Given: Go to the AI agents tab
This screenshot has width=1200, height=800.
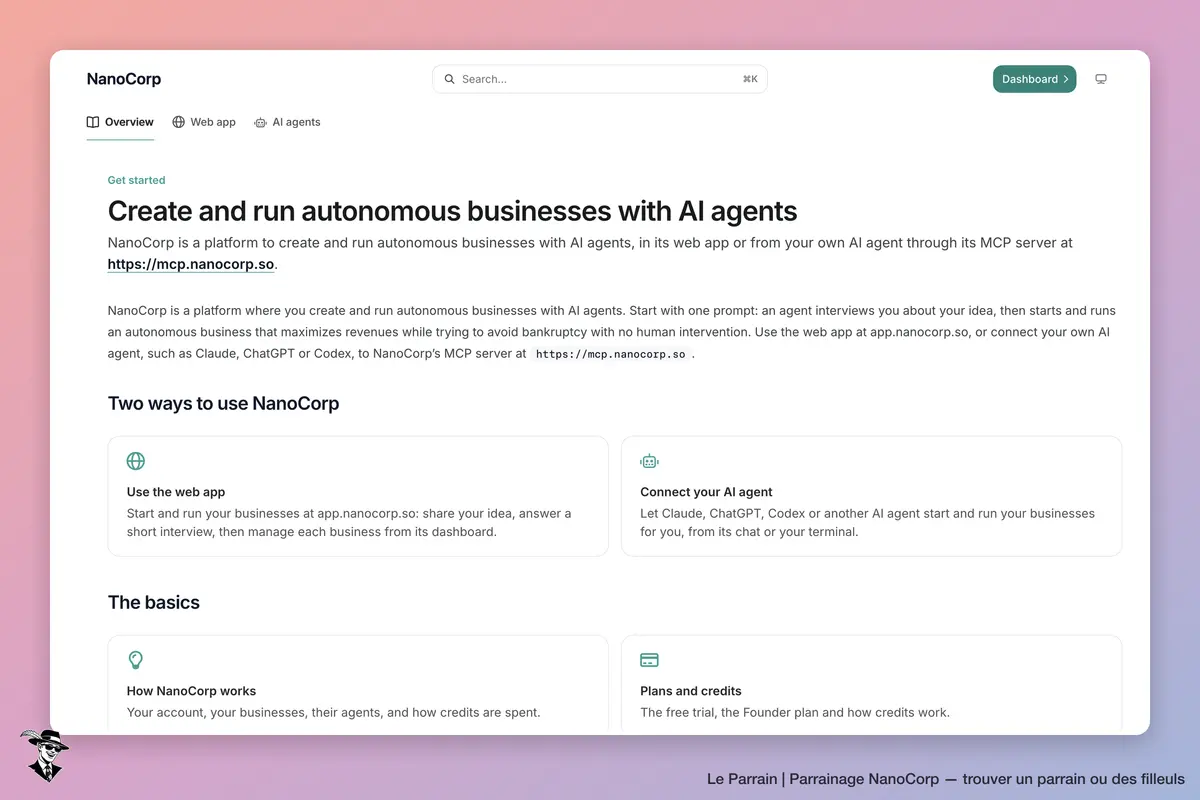Looking at the screenshot, I should click(287, 122).
